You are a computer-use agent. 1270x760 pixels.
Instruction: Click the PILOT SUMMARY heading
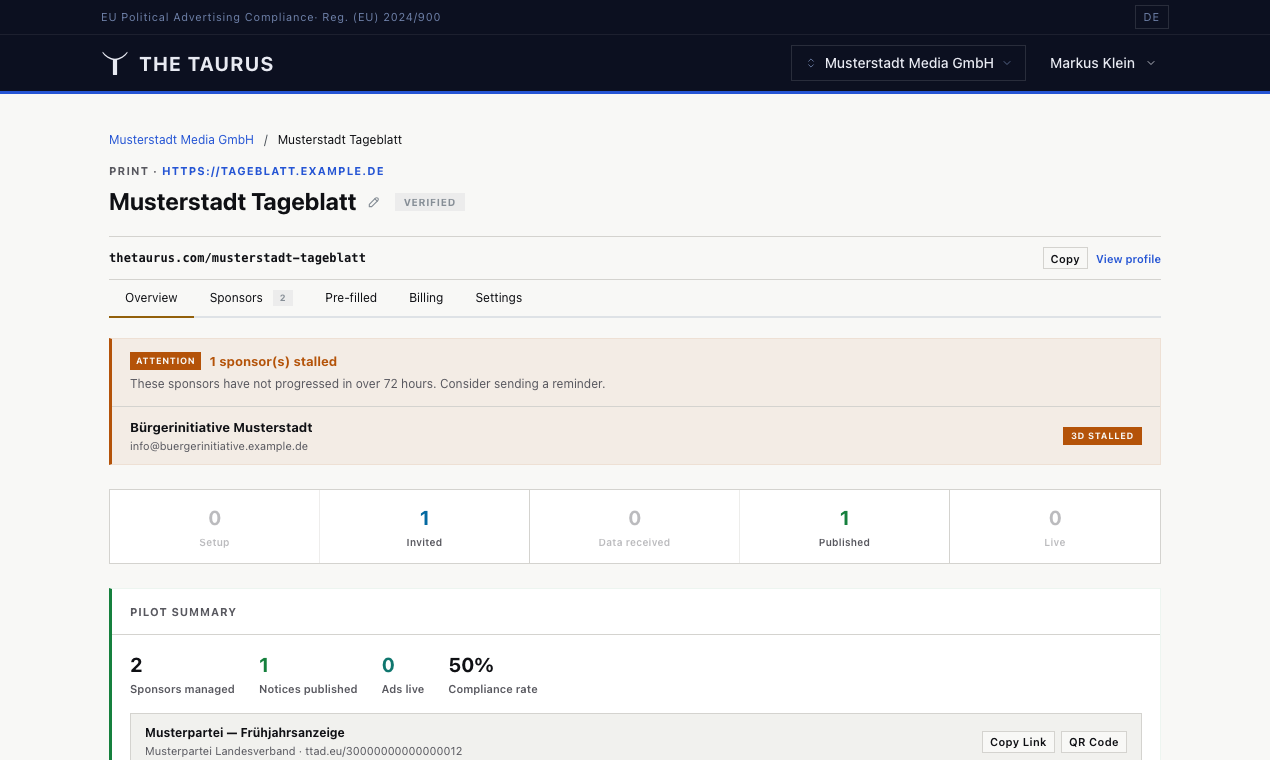[183, 612]
